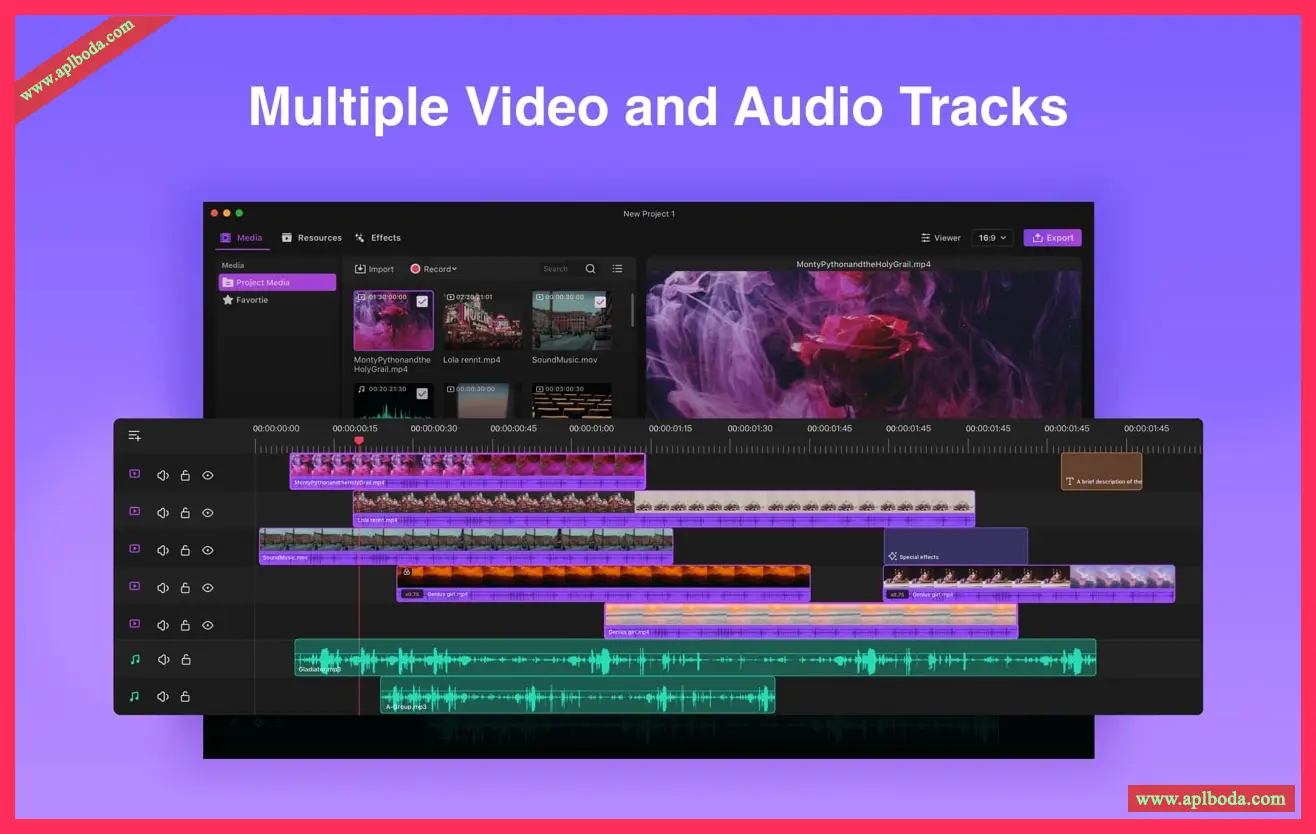This screenshot has height=834, width=1316.
Task: Click the red playhead marker on ruler
Action: click(x=359, y=441)
